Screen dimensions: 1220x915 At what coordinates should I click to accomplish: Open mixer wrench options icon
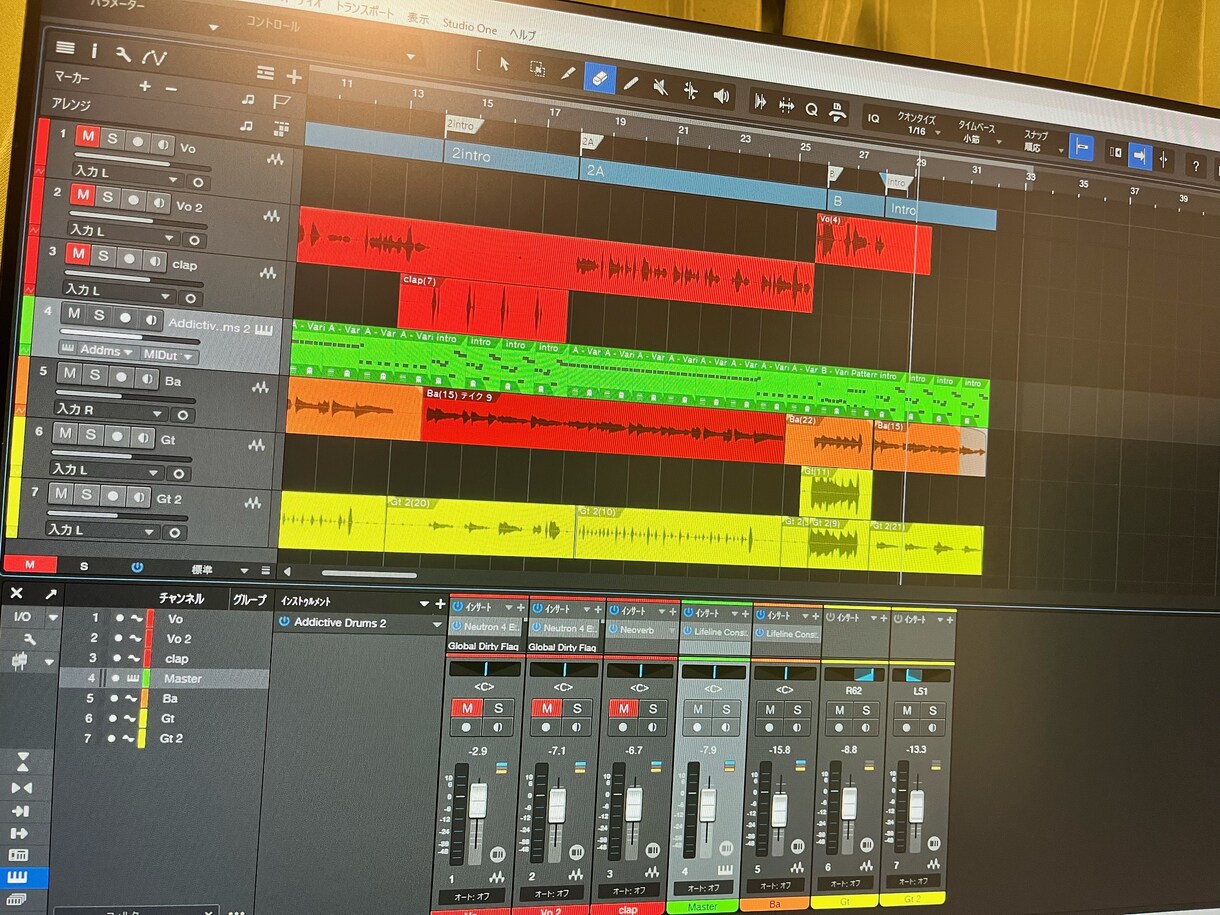coord(28,639)
